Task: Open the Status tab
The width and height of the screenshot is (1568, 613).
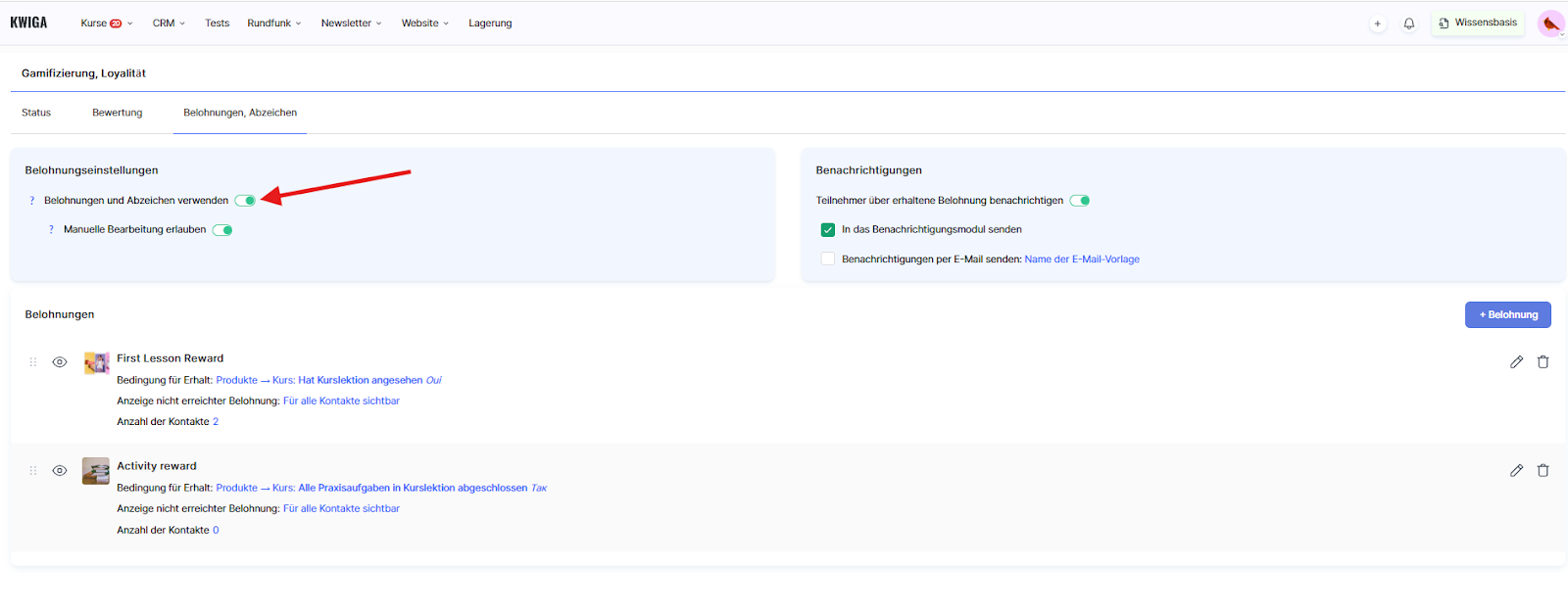Action: [x=36, y=113]
